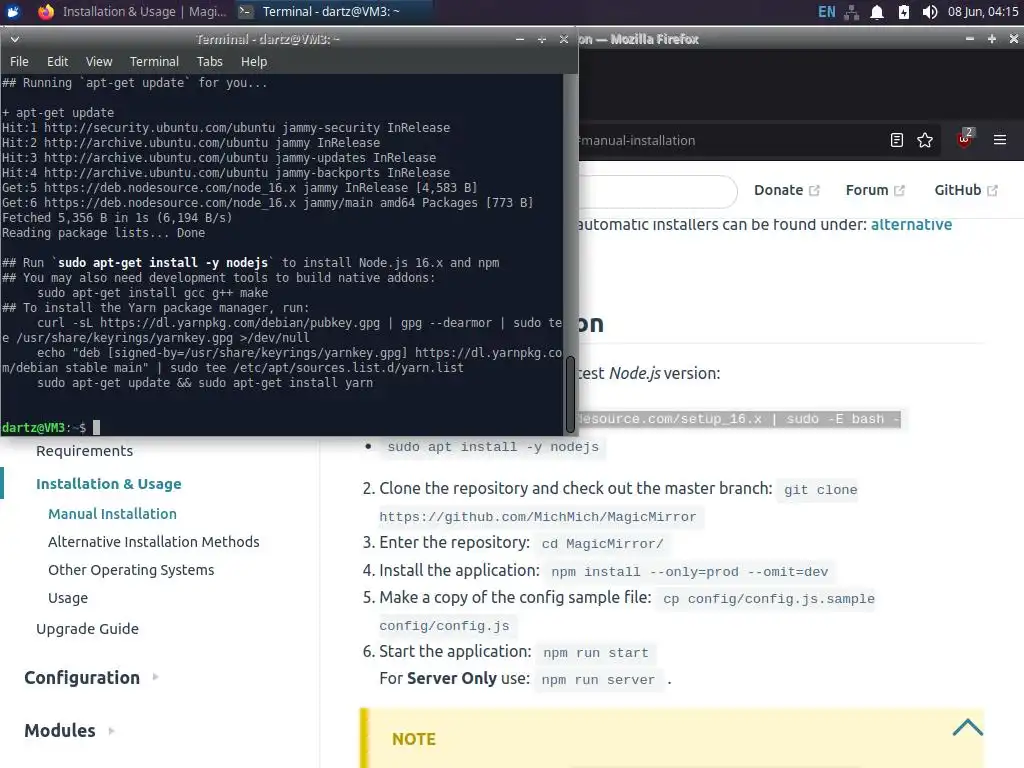Open the Upgrade Guide sidebar link
The width and height of the screenshot is (1024, 768).
tap(88, 629)
